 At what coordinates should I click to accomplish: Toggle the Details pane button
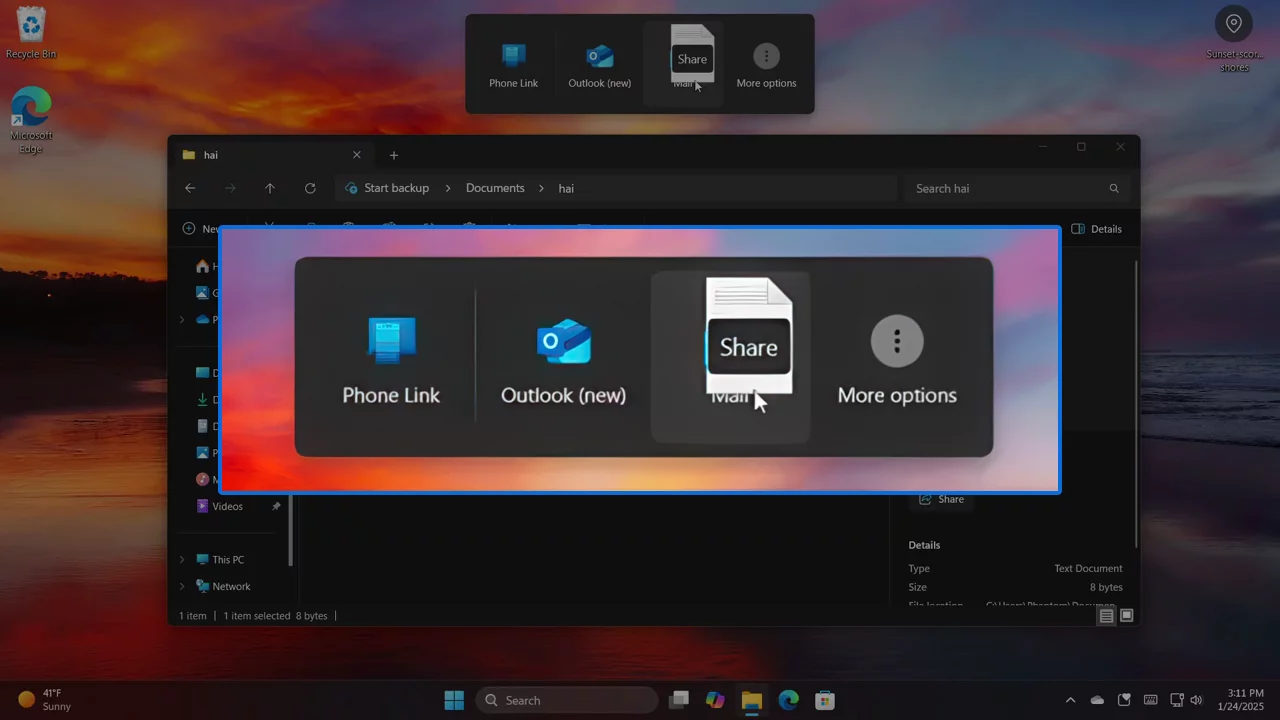pyautogui.click(x=1096, y=229)
